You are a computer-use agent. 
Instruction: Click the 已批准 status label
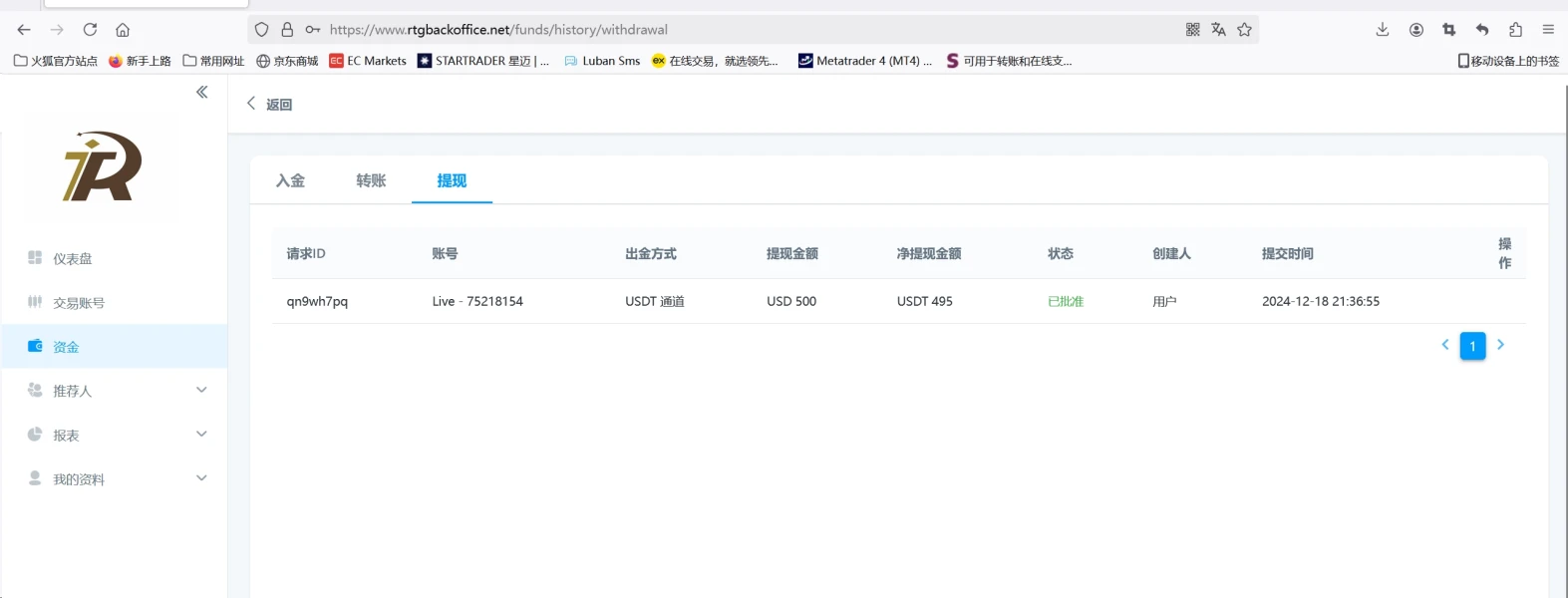[x=1066, y=301]
